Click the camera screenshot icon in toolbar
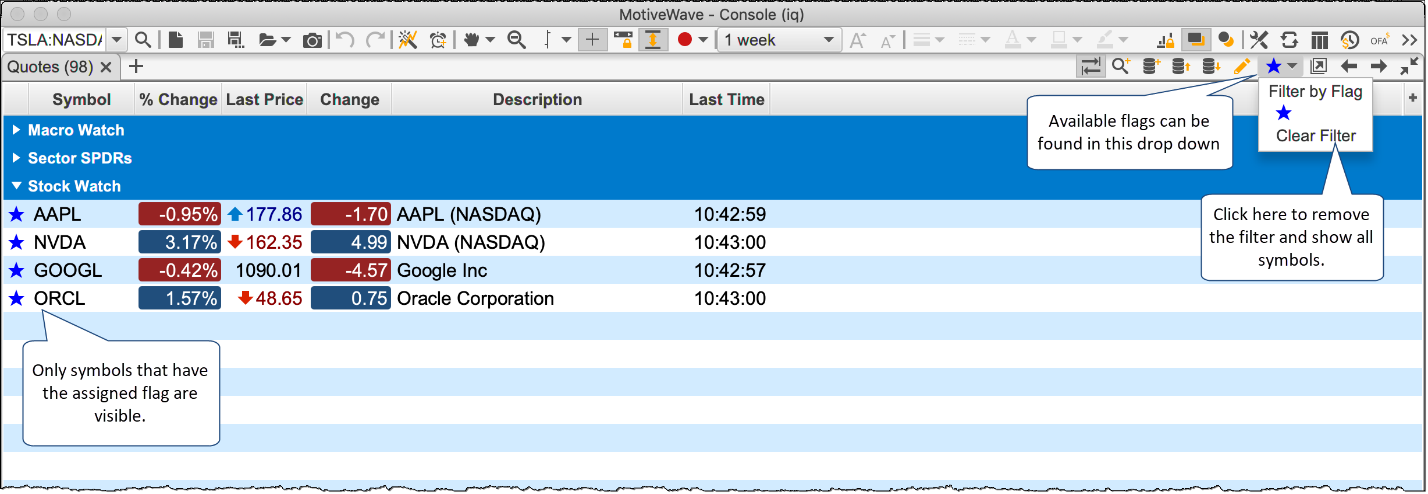The image size is (1428, 494). click(x=313, y=40)
